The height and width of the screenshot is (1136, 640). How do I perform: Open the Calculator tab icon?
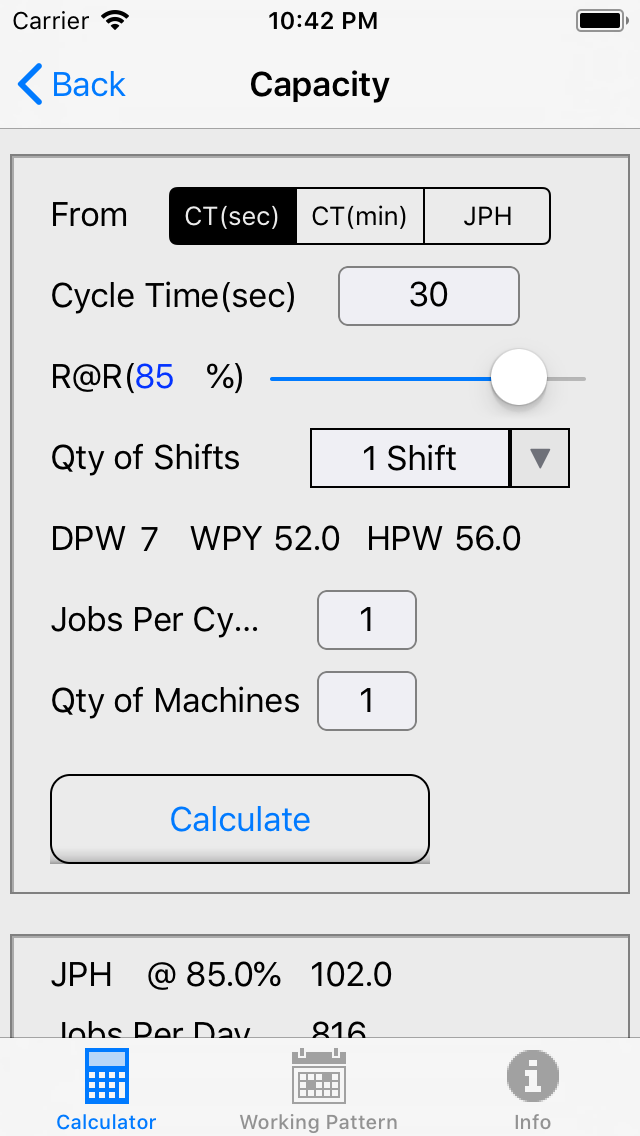105,1076
